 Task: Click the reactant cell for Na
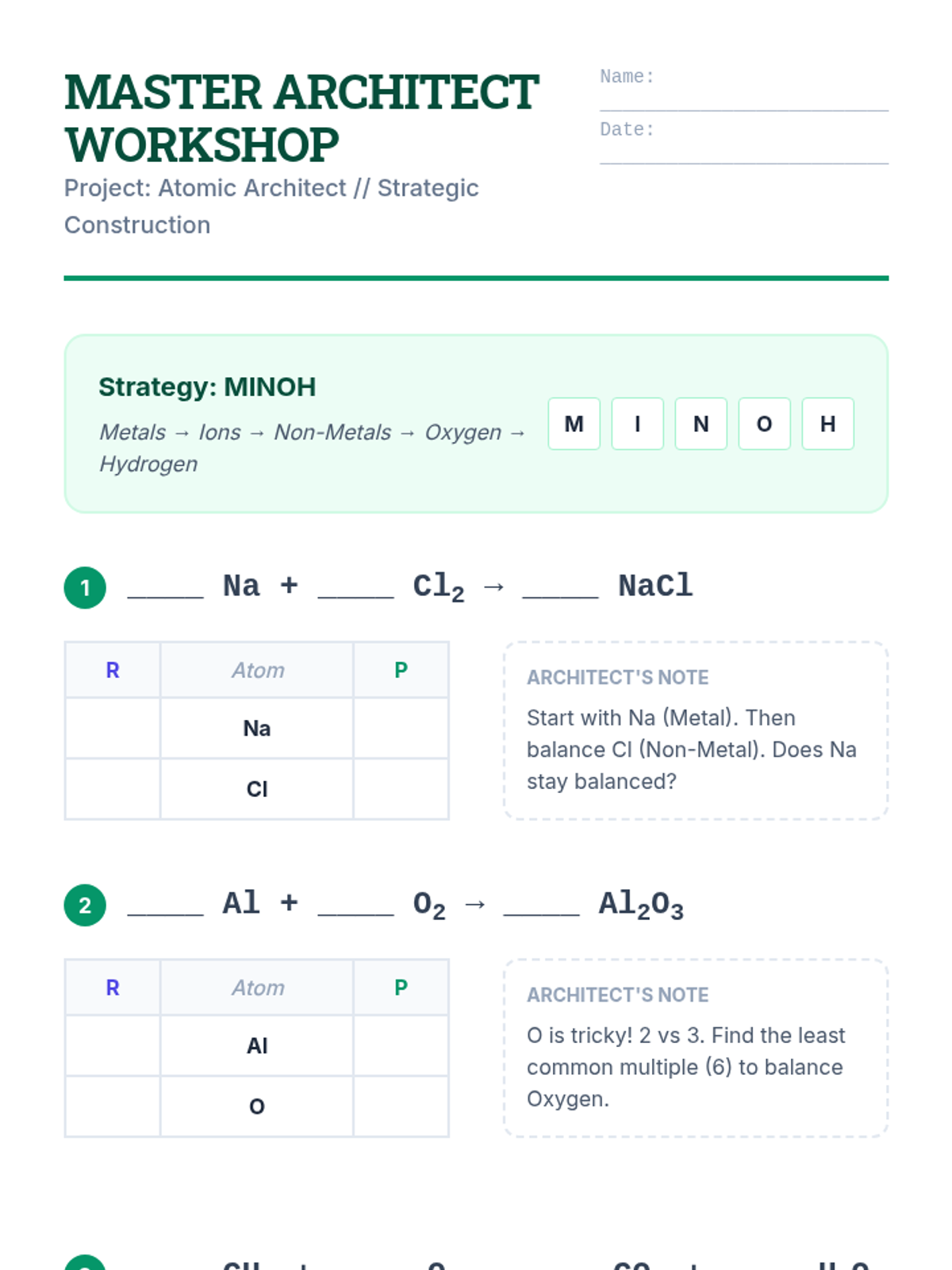pos(113,729)
